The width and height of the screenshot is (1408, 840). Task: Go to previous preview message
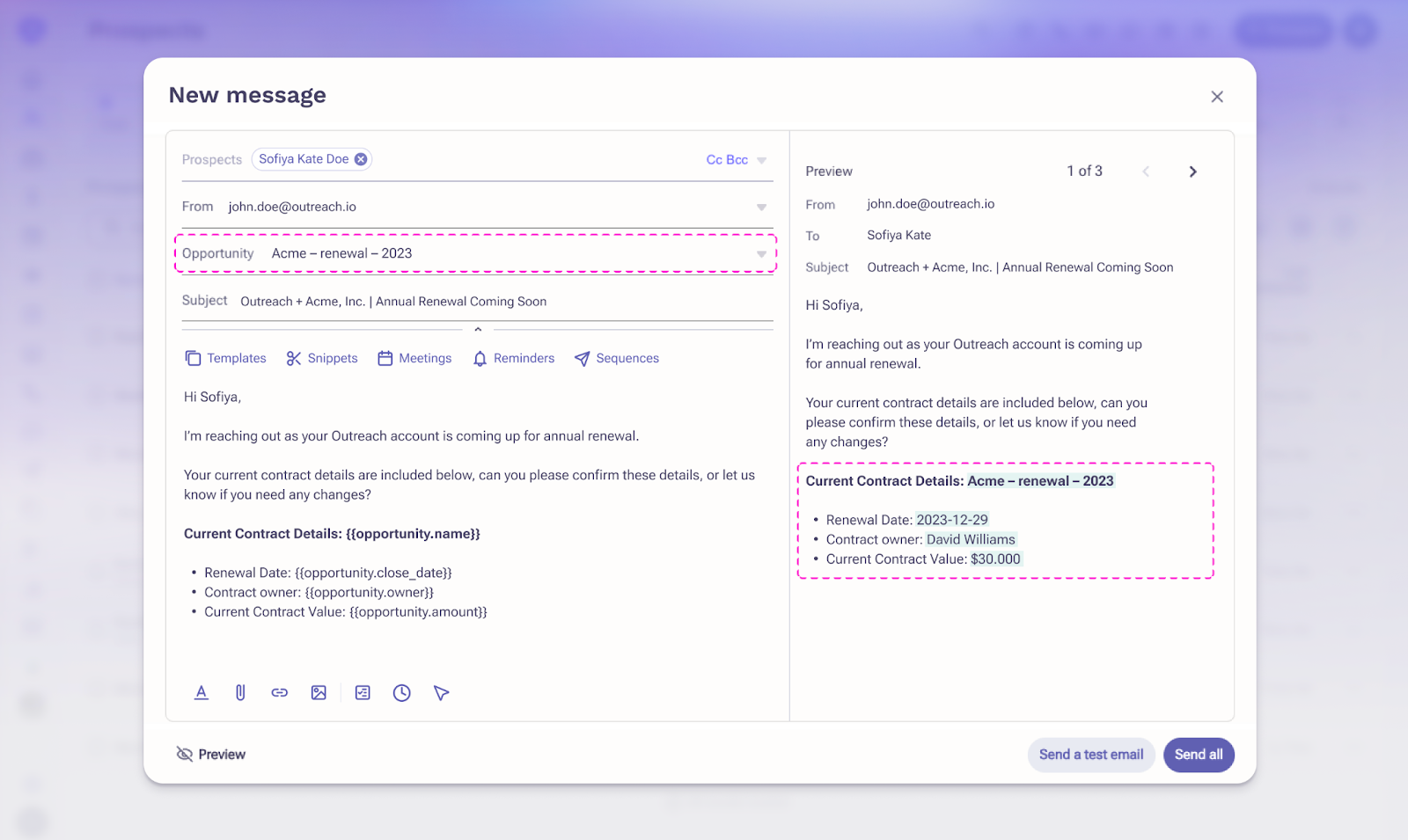(x=1146, y=172)
